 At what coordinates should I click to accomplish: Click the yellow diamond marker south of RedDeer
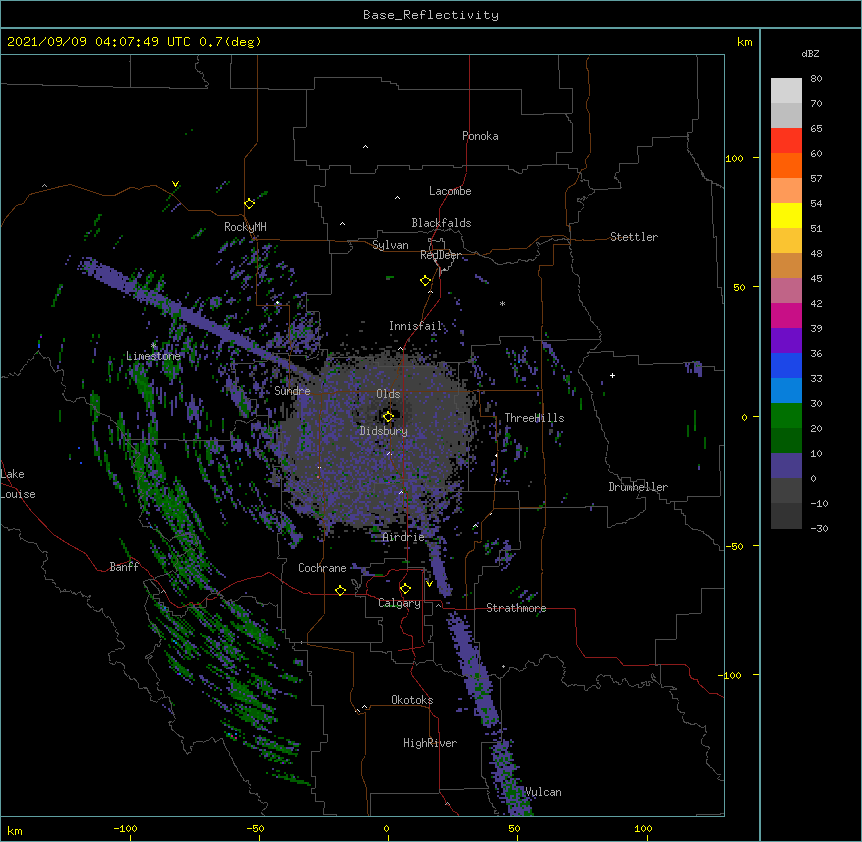click(425, 281)
